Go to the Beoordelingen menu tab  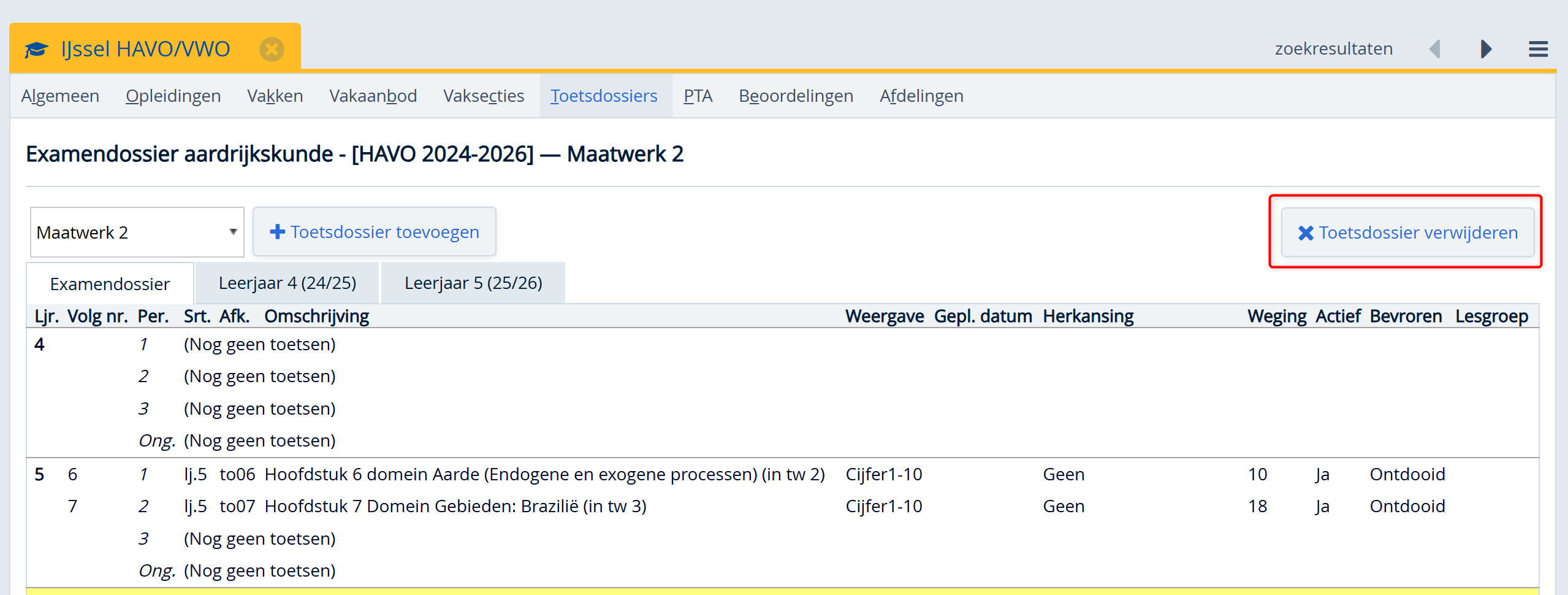click(796, 96)
